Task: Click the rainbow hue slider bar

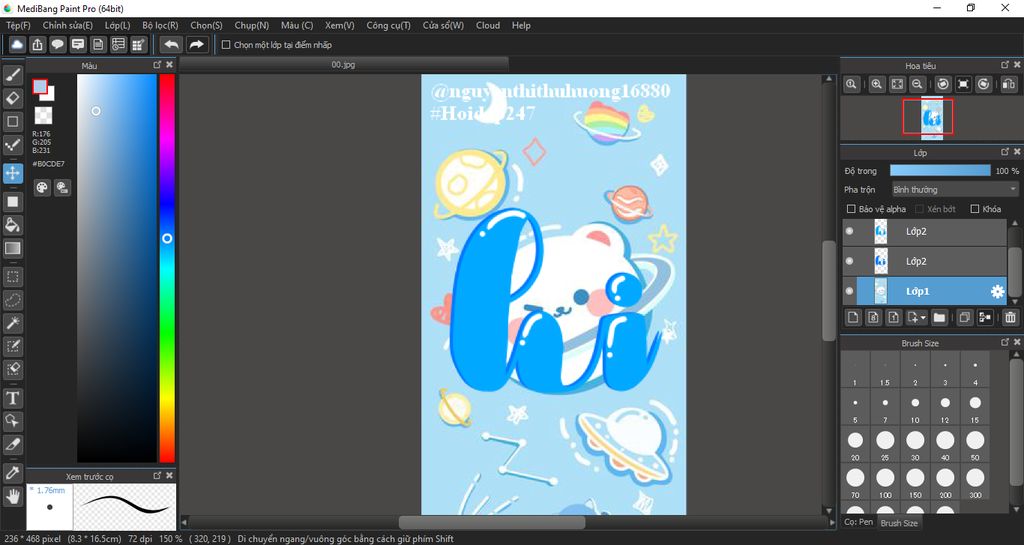Action: click(x=167, y=268)
